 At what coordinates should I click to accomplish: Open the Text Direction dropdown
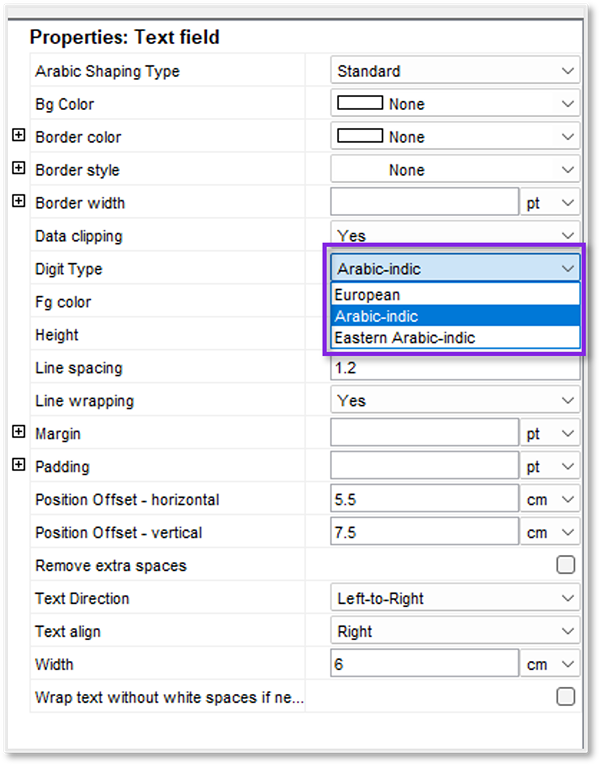[455, 598]
